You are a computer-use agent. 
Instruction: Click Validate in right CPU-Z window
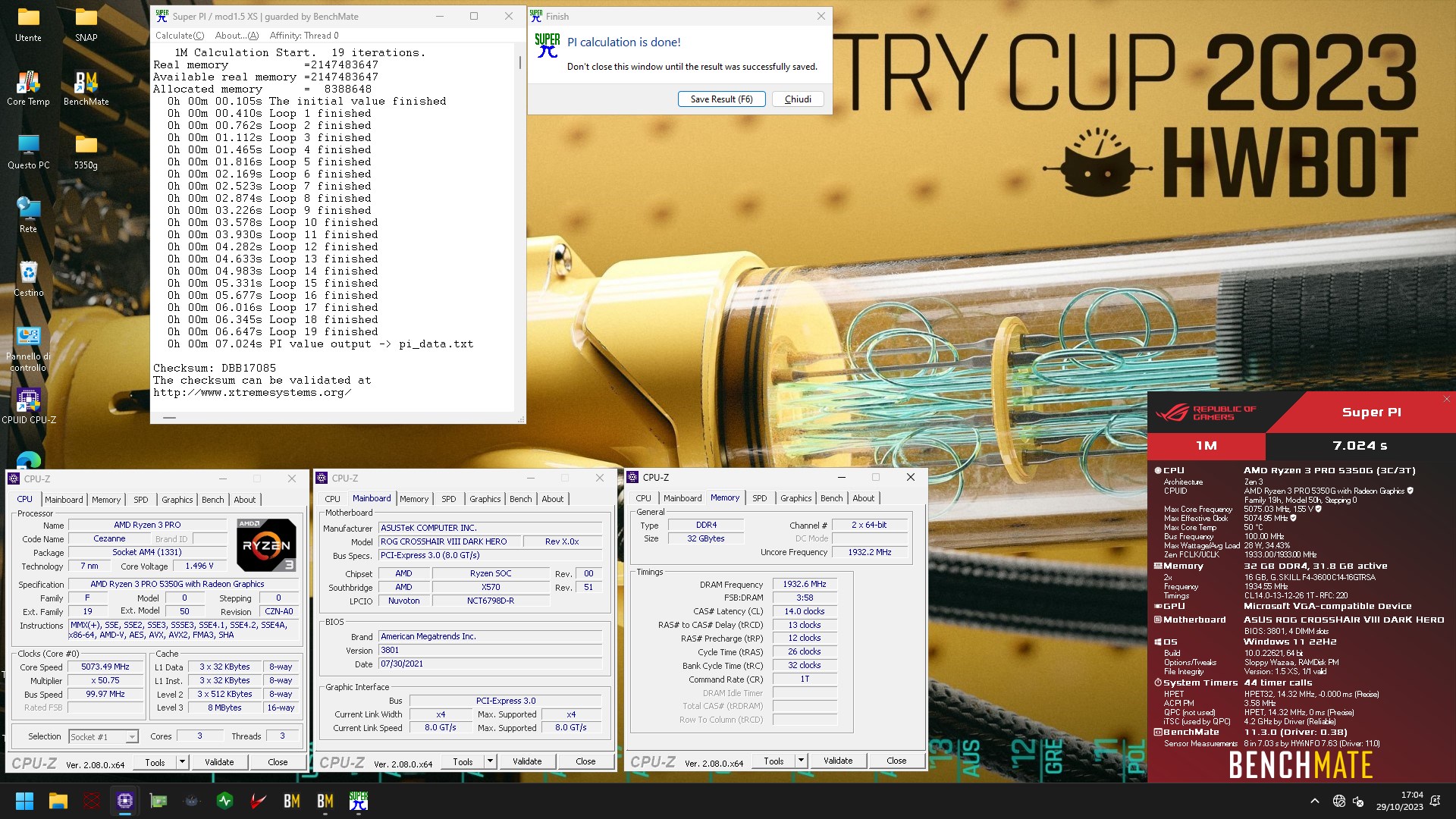tap(838, 761)
